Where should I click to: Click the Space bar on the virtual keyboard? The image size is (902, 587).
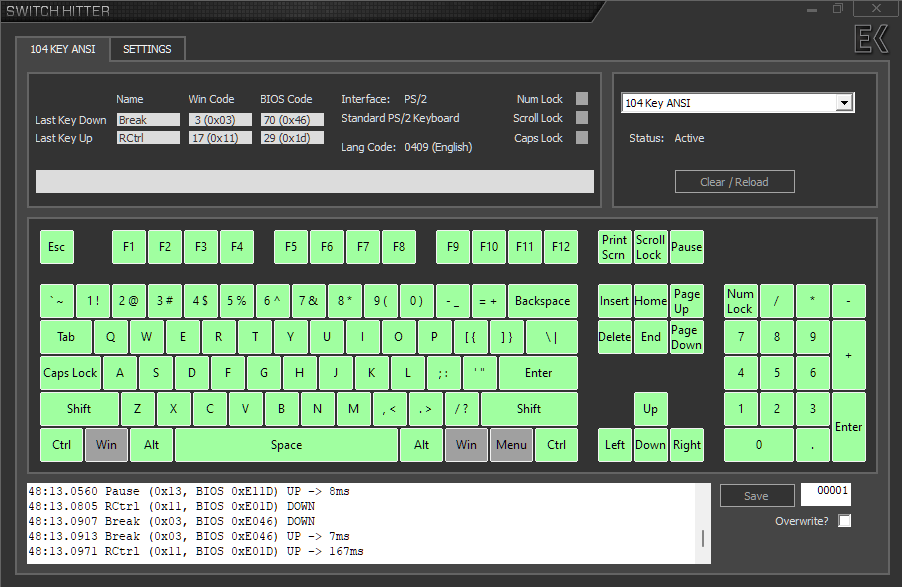pos(286,445)
